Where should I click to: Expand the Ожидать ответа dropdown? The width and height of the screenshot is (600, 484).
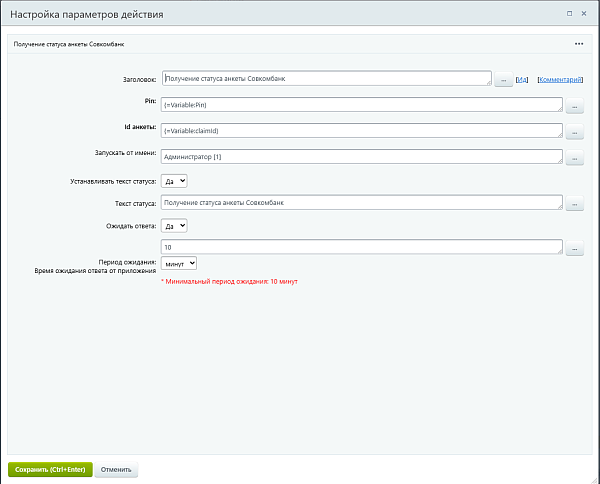coord(174,226)
